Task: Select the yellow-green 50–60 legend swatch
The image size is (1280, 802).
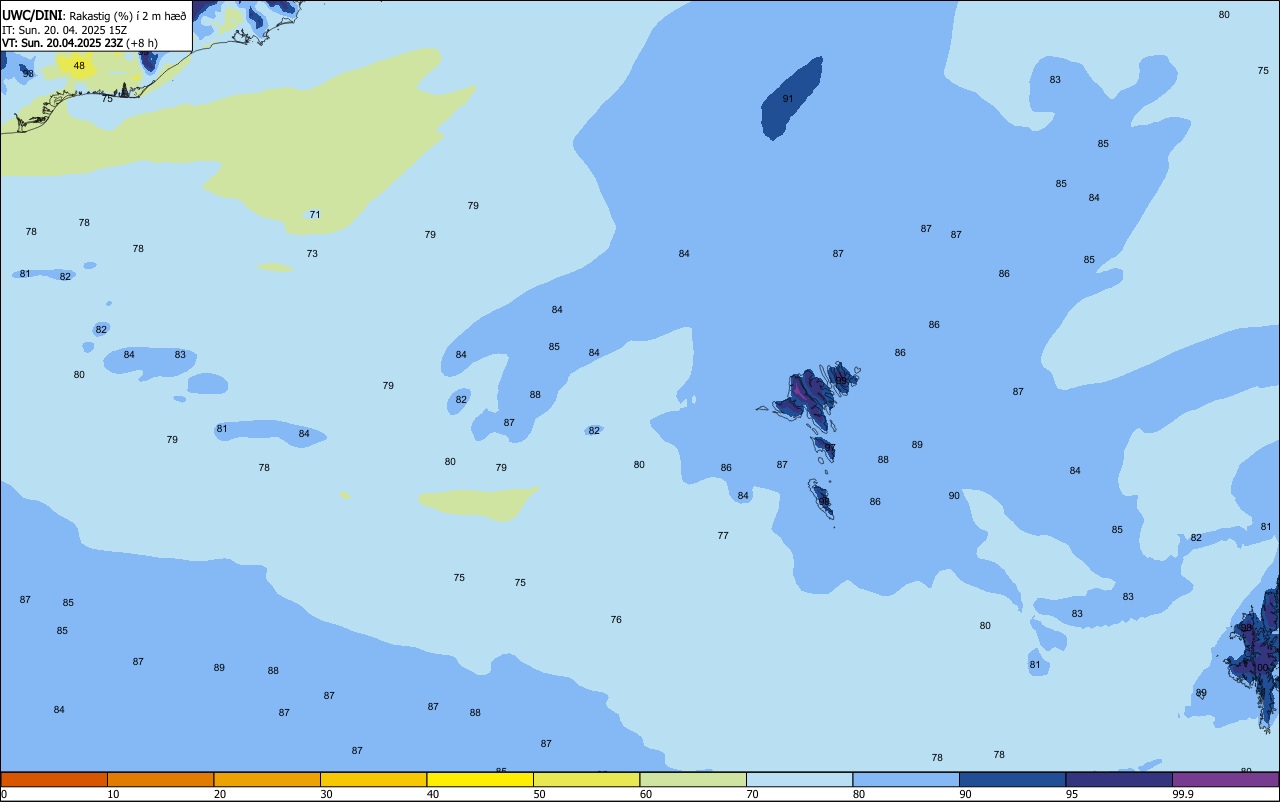Action: tap(586, 779)
